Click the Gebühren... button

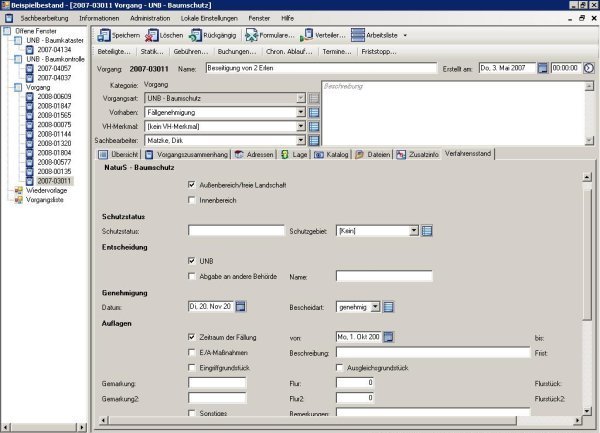tap(191, 51)
